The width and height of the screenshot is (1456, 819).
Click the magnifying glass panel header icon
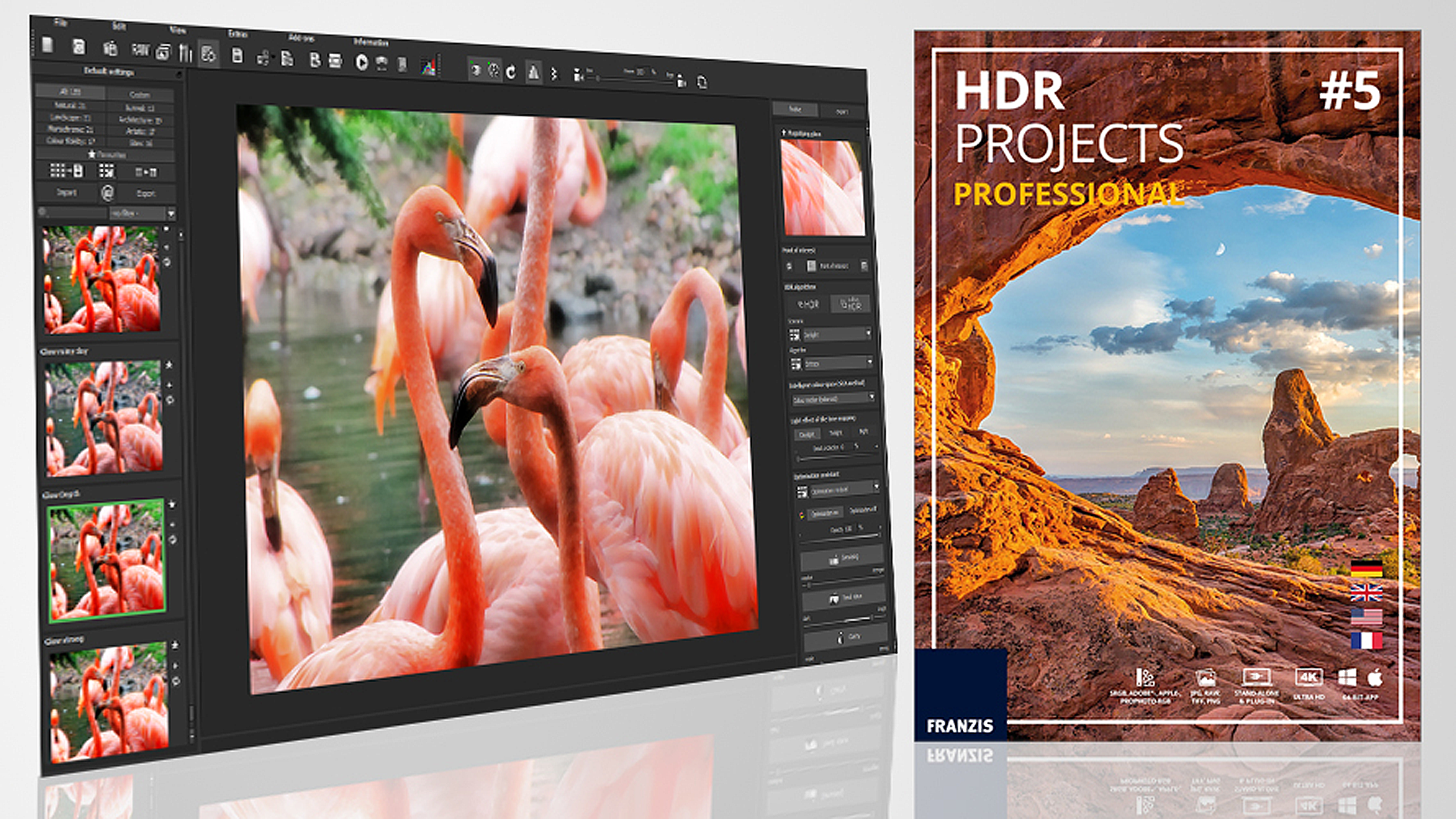coord(784,133)
